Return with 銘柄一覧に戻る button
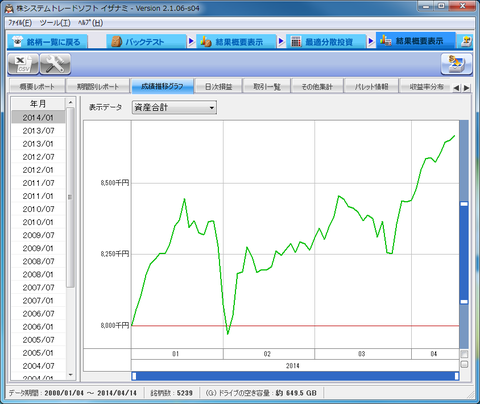The width and height of the screenshot is (480, 404). tap(47, 42)
